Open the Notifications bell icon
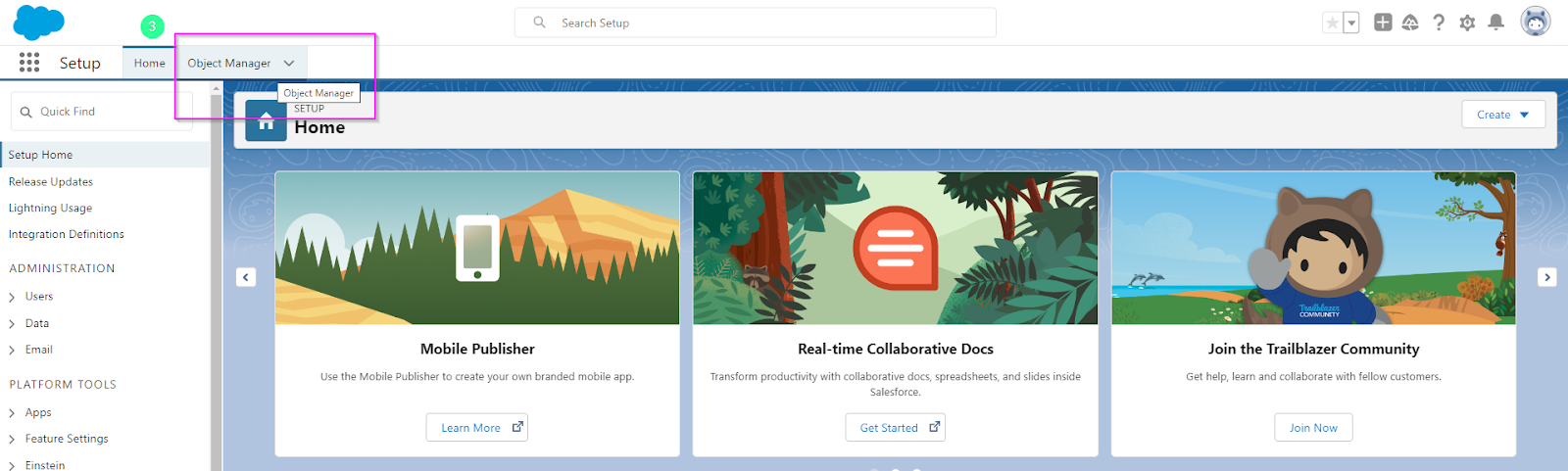1568x471 pixels. 1495,23
